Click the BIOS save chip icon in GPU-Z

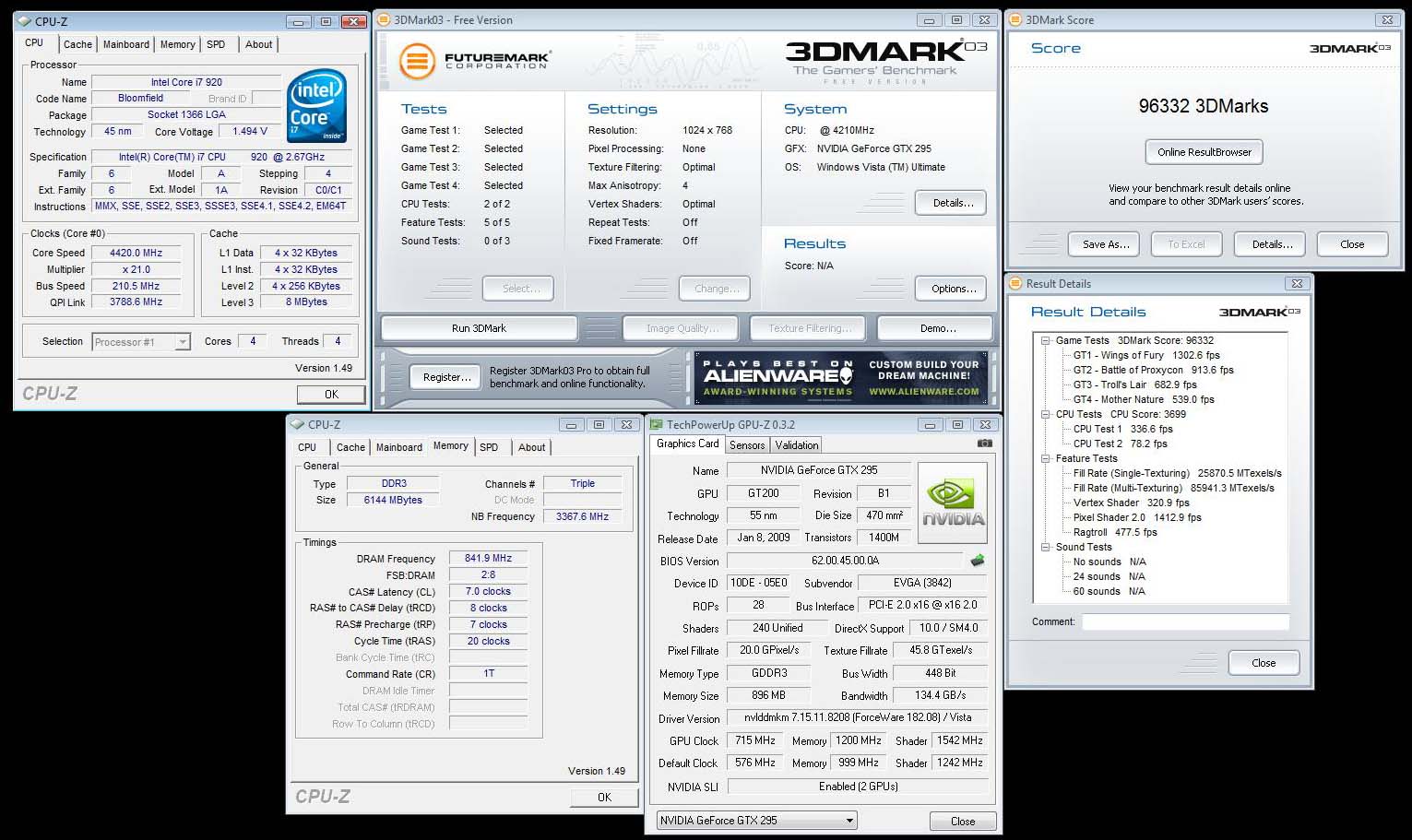point(978,560)
